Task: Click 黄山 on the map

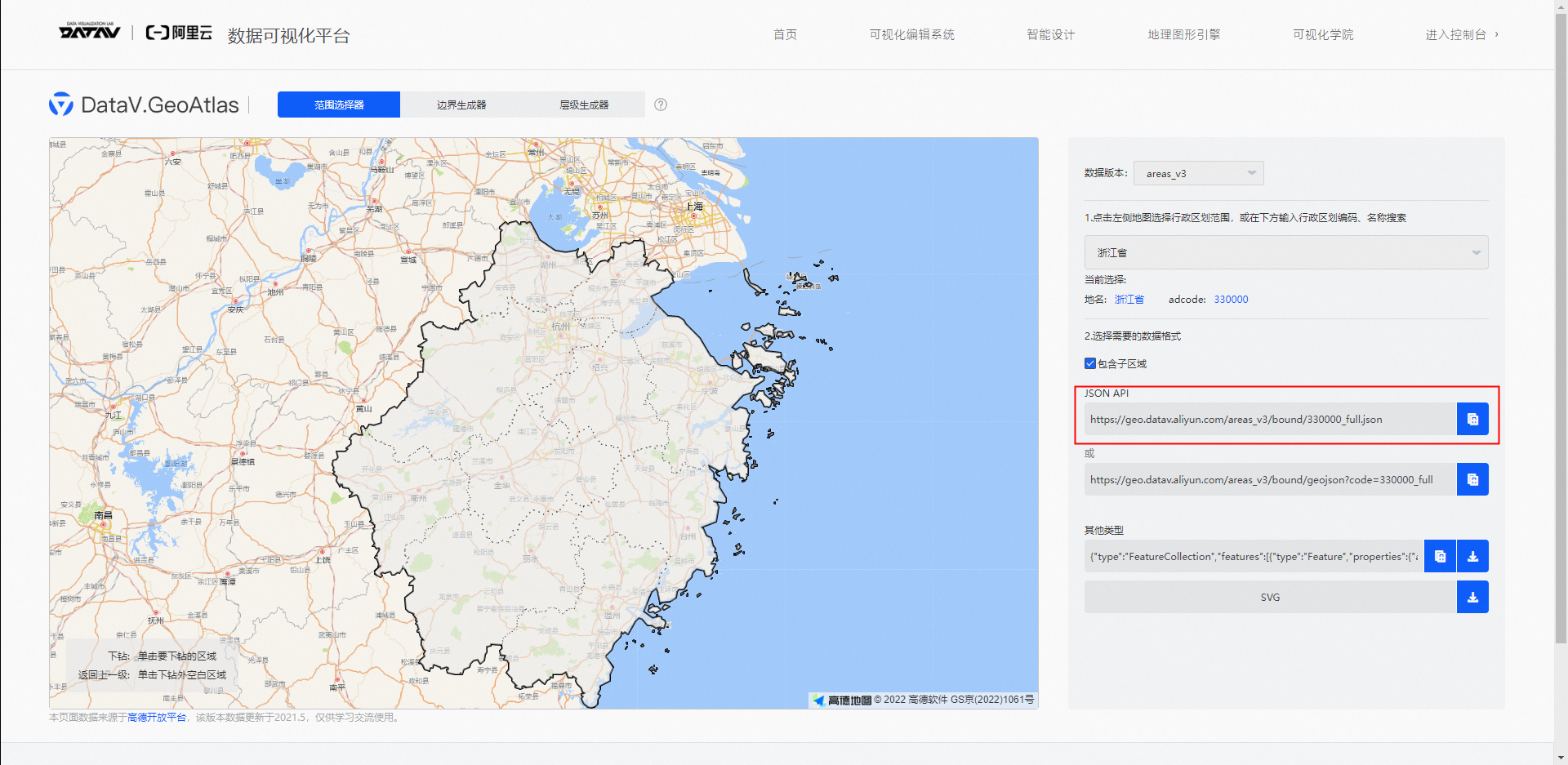Action: click(x=363, y=408)
